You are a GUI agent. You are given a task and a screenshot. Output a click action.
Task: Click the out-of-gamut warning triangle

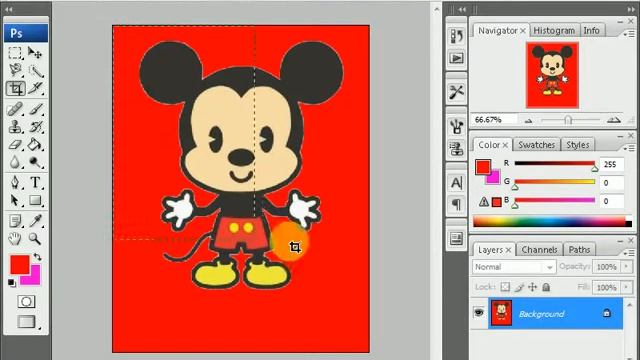[x=484, y=201]
